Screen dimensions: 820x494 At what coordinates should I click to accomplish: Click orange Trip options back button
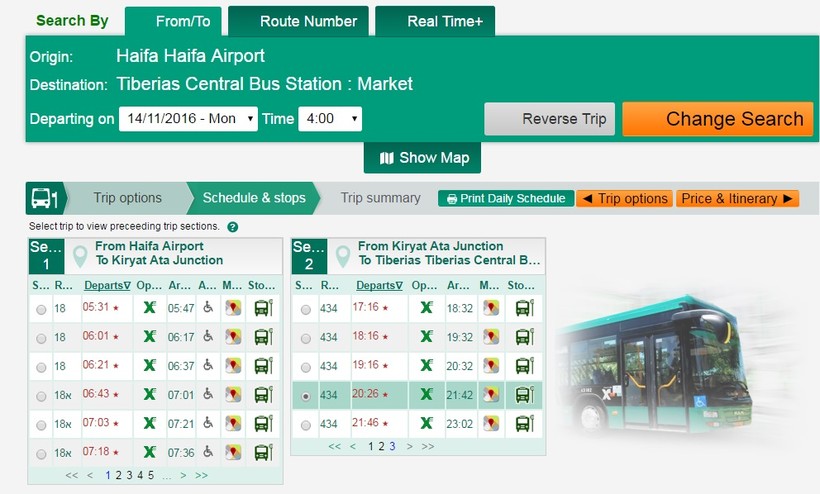click(624, 199)
